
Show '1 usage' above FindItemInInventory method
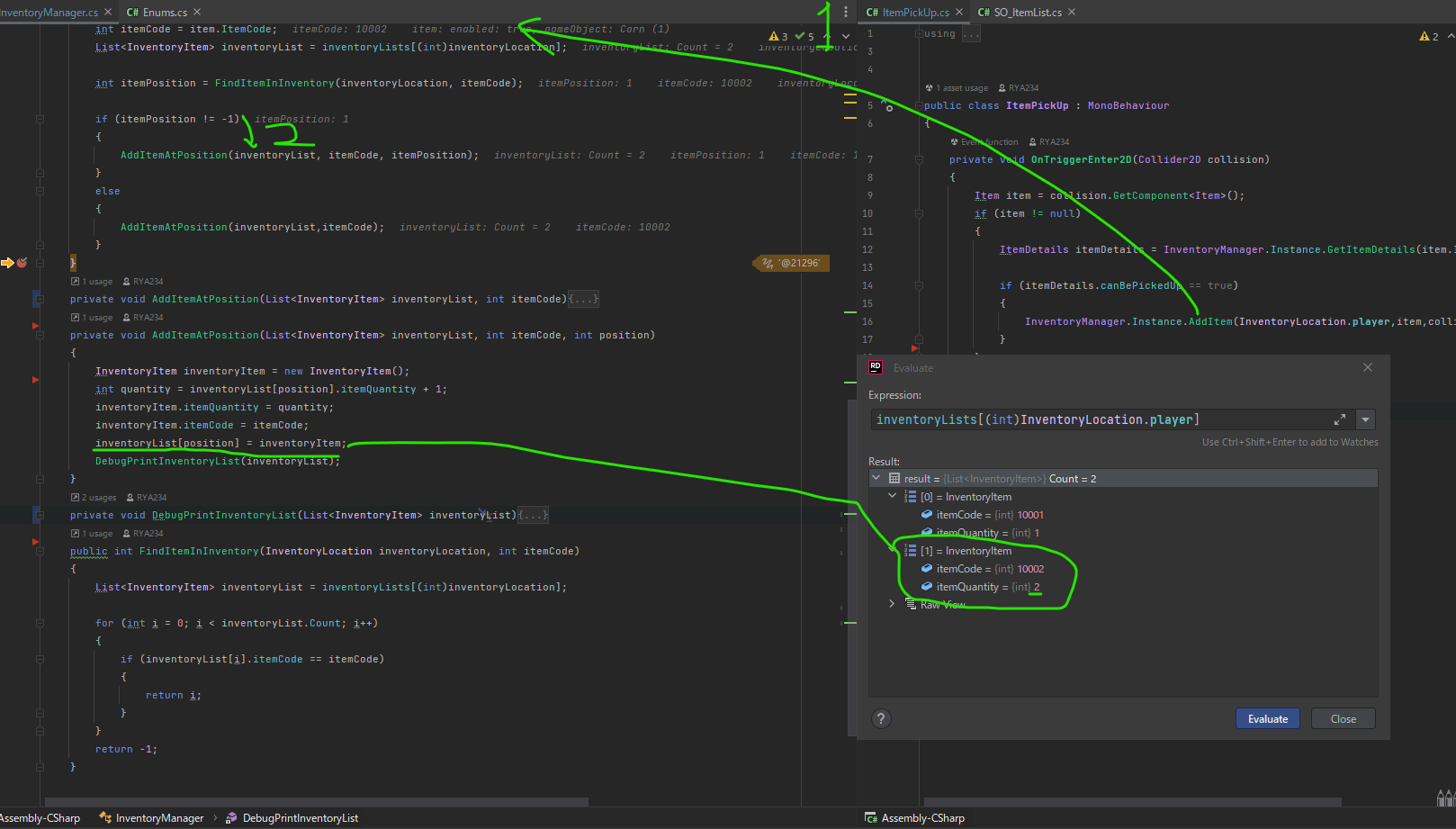(92, 534)
